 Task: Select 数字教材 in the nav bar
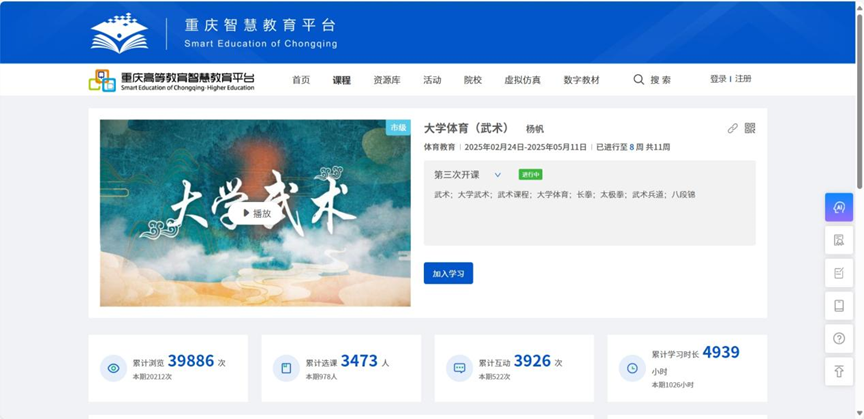click(x=581, y=80)
